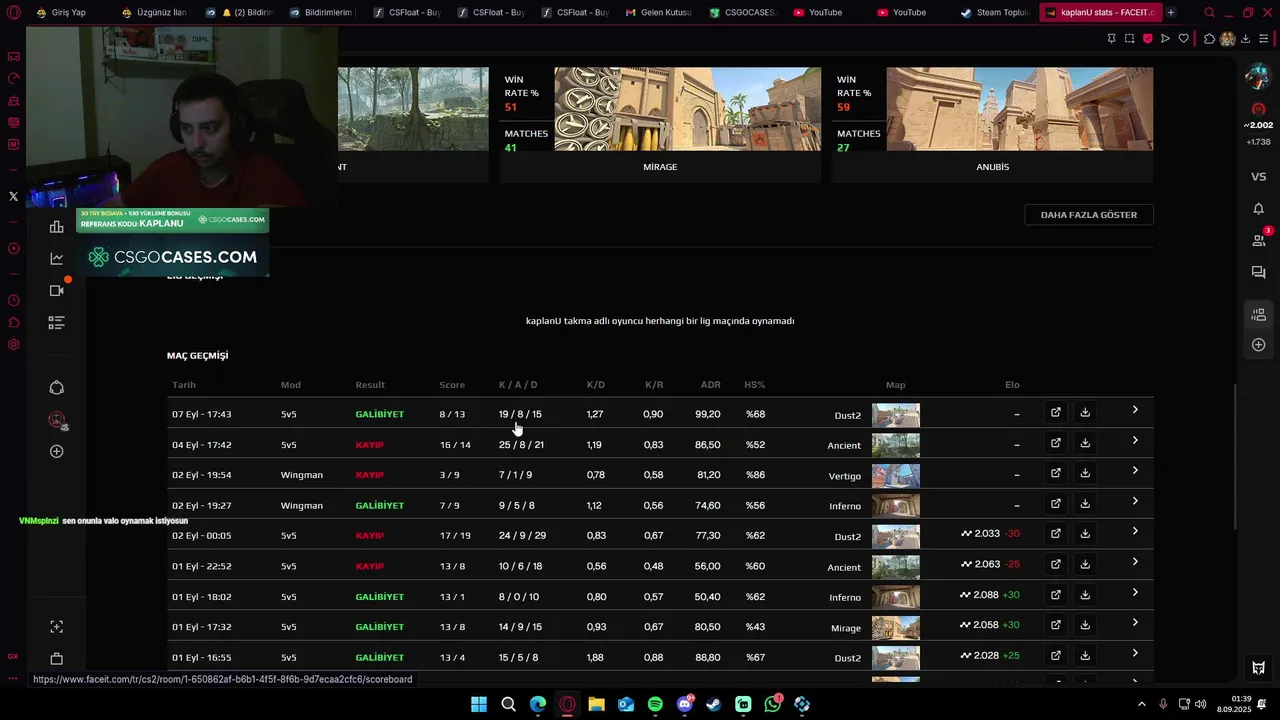The width and height of the screenshot is (1280, 720).
Task: Open external link for 04 Eyl Ancient match
Action: (1055, 442)
